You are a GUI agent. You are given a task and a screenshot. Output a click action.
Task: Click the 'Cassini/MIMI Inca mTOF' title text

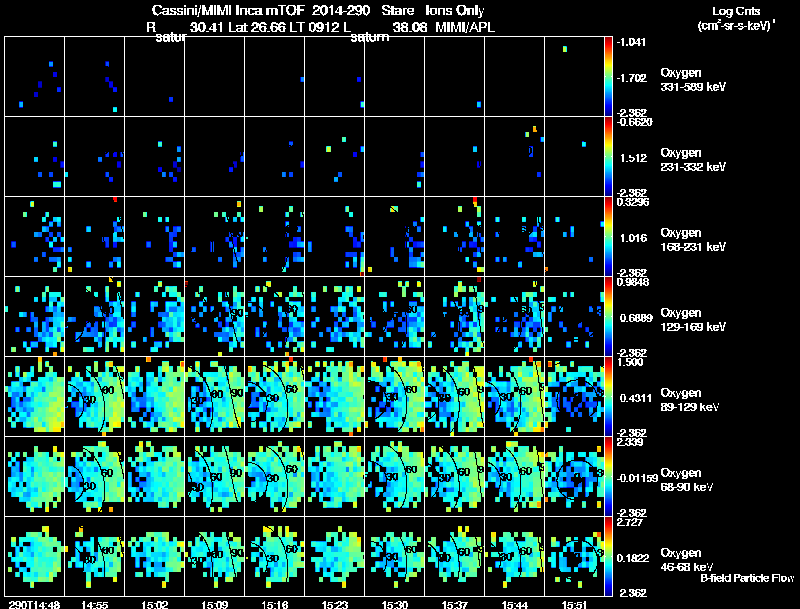coord(228,11)
